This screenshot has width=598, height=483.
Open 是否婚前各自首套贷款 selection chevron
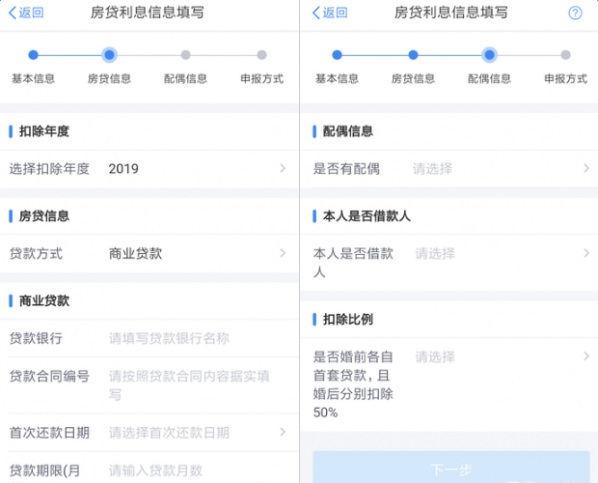click(x=587, y=356)
